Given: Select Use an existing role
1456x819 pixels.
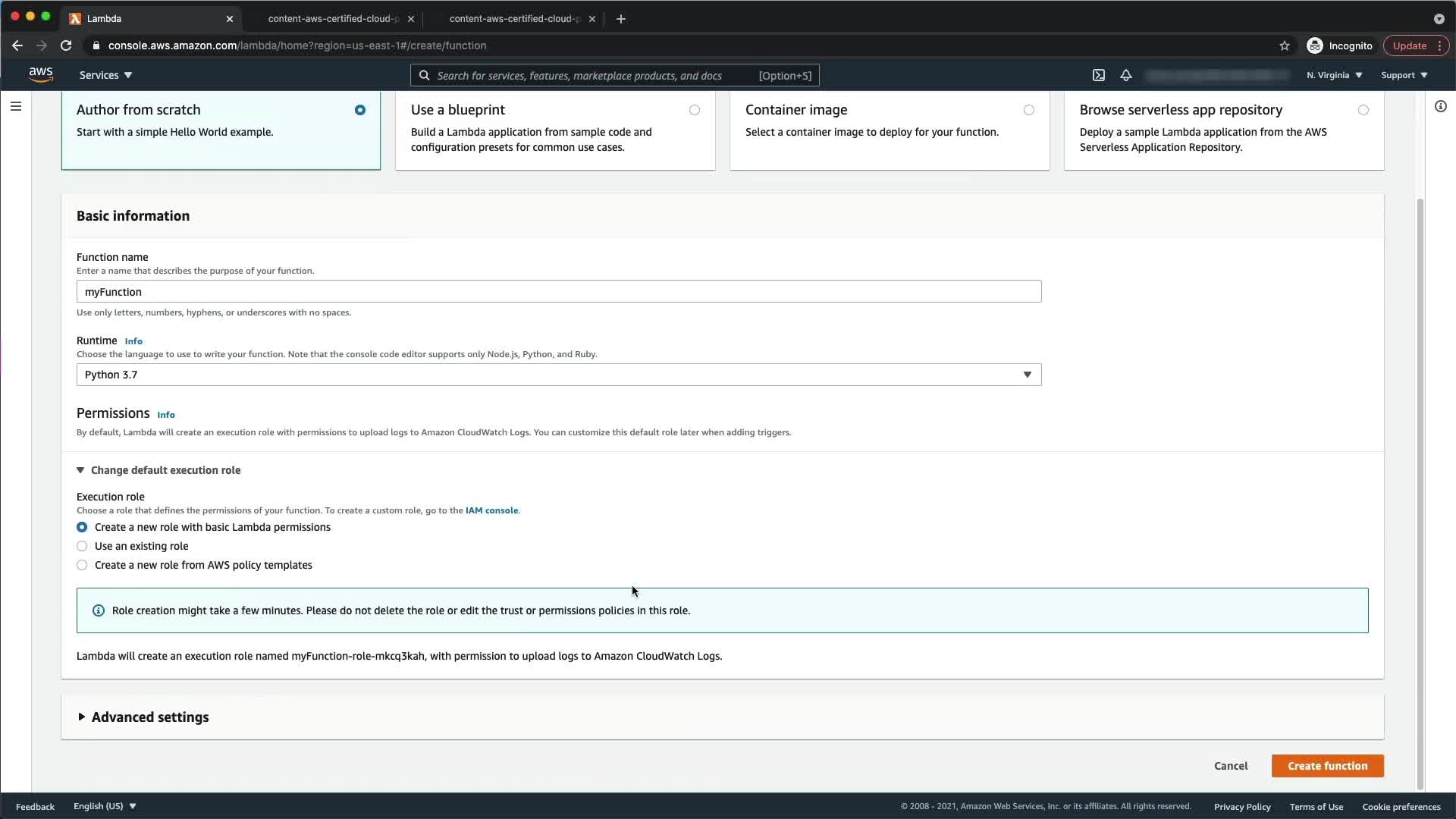Looking at the screenshot, I should [x=82, y=546].
